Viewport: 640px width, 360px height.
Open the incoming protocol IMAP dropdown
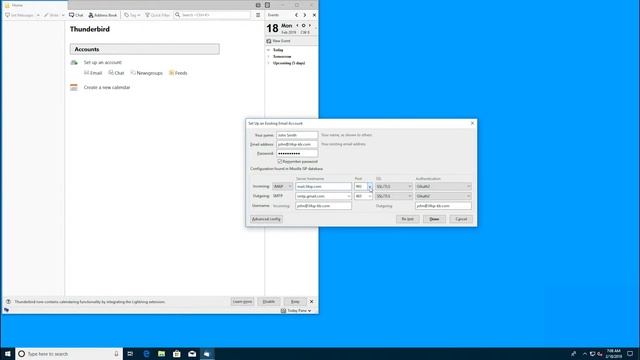pyautogui.click(x=282, y=186)
